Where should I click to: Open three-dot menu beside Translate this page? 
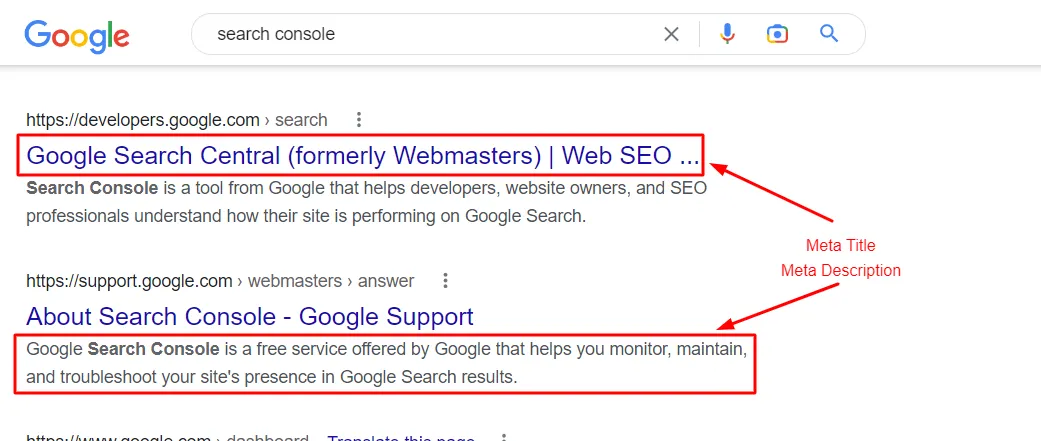point(504,437)
